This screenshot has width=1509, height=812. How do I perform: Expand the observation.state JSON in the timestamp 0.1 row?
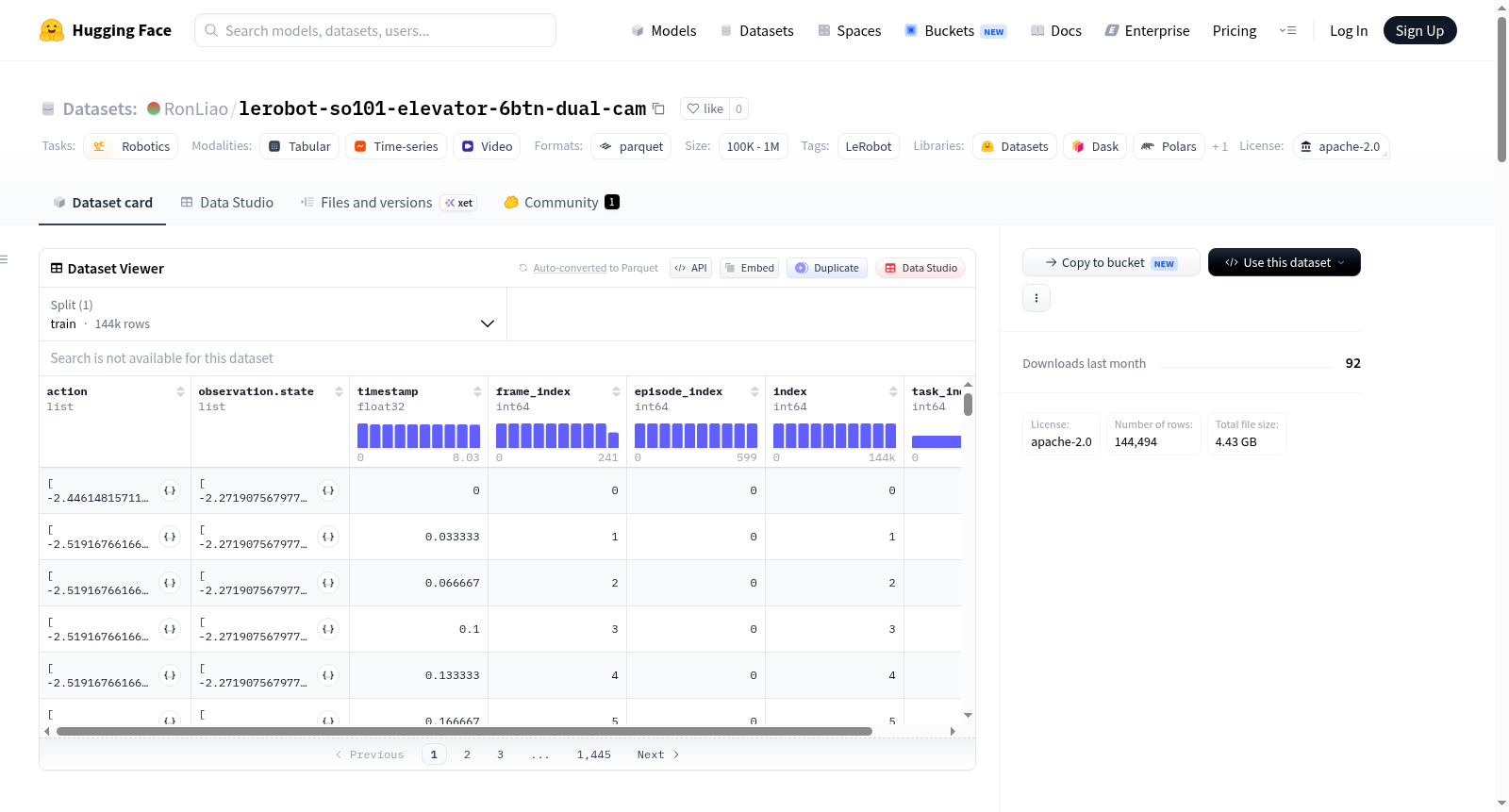(328, 629)
